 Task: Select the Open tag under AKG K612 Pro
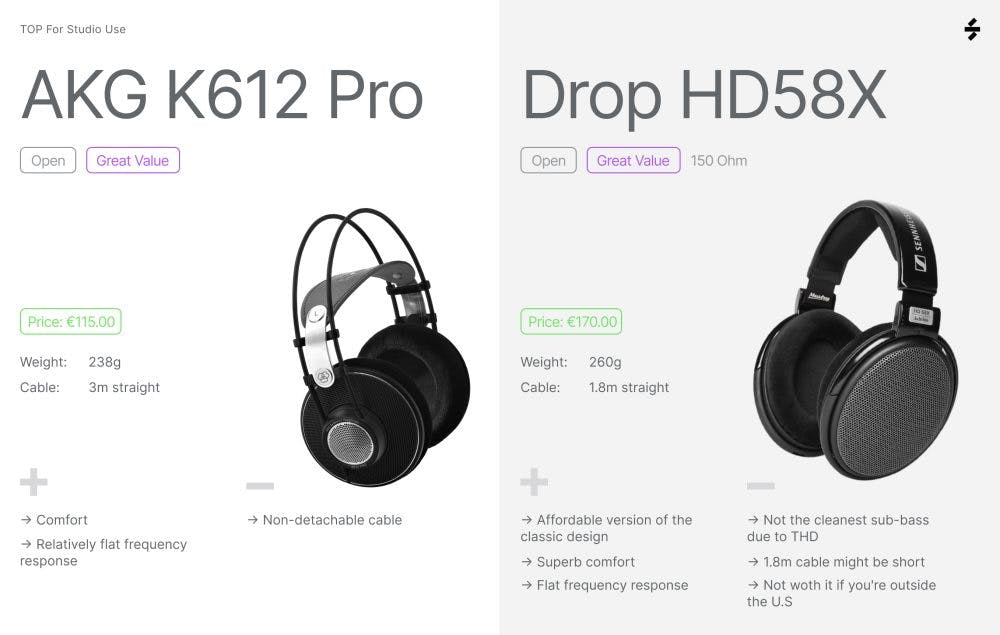click(48, 160)
